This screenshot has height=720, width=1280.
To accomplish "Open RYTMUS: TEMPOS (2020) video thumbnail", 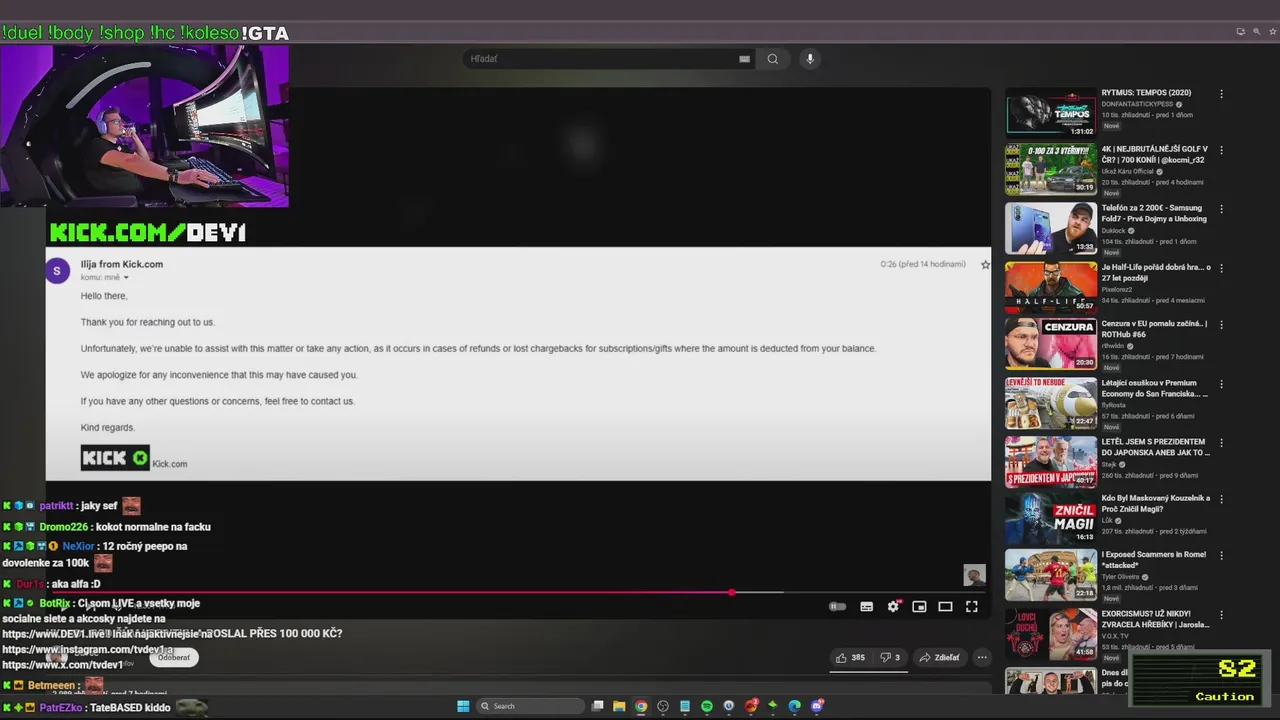I will point(1051,113).
